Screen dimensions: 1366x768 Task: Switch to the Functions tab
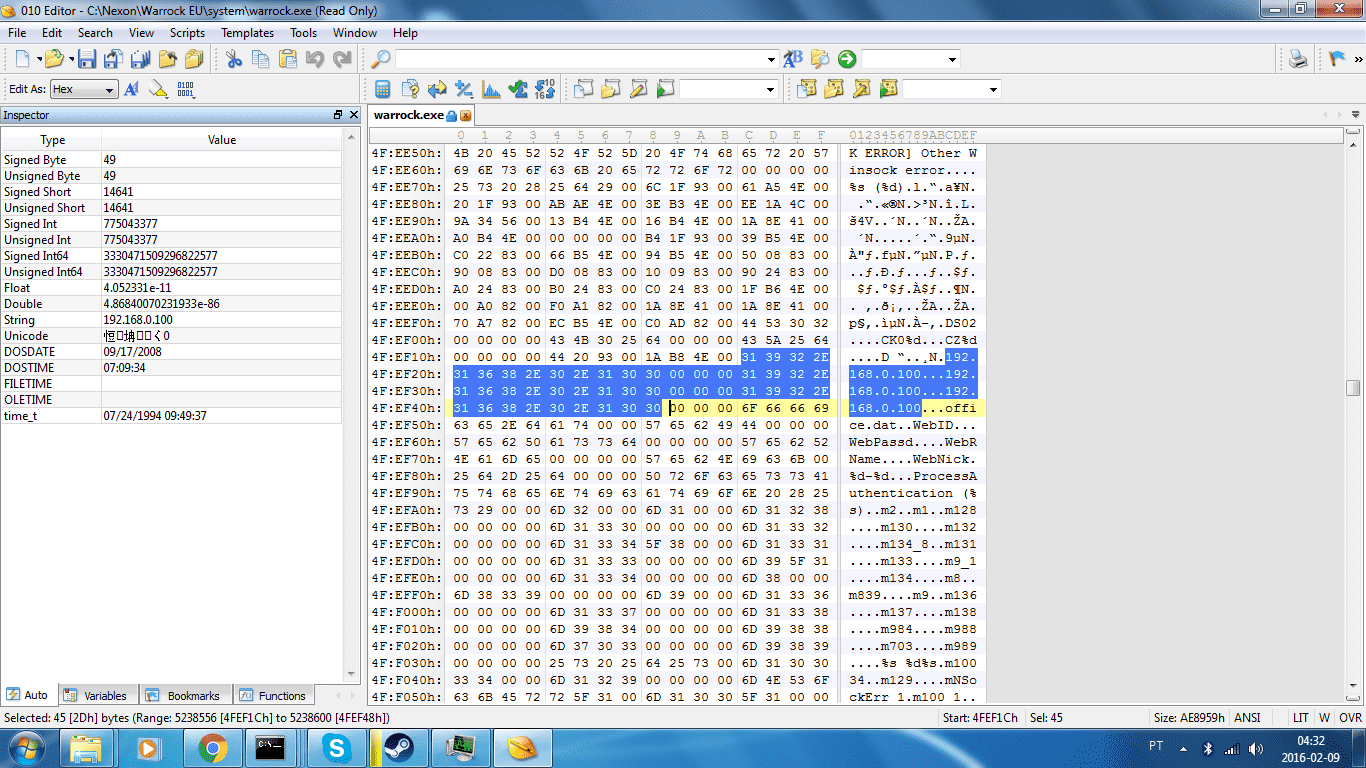[273, 695]
